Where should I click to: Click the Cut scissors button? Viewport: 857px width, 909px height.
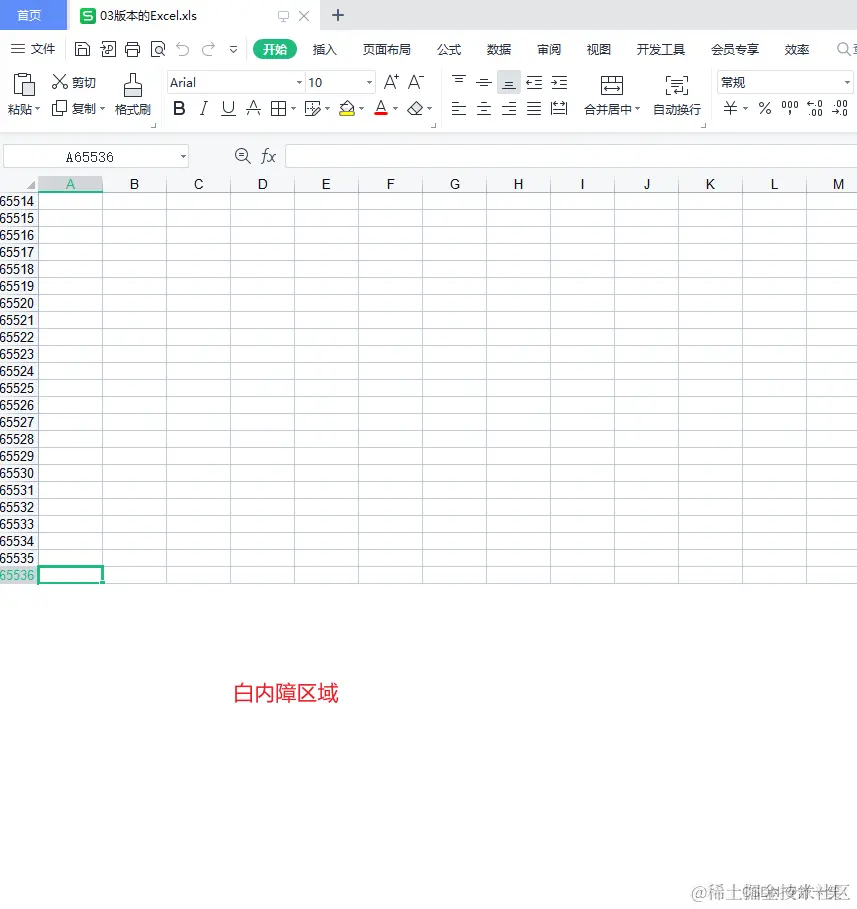click(73, 82)
